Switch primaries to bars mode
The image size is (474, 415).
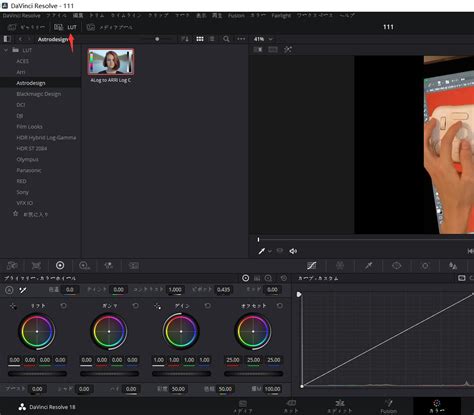257,278
